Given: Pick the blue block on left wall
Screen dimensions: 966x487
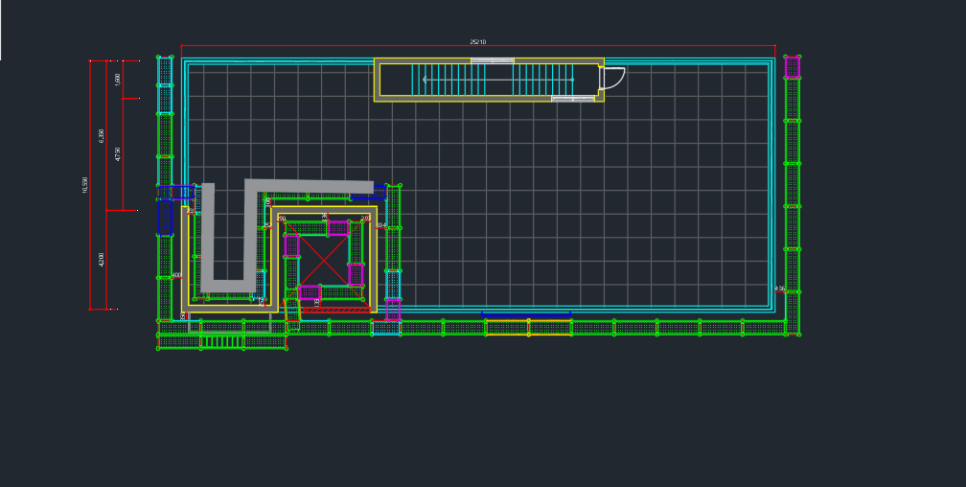Looking at the screenshot, I should pos(164,216).
